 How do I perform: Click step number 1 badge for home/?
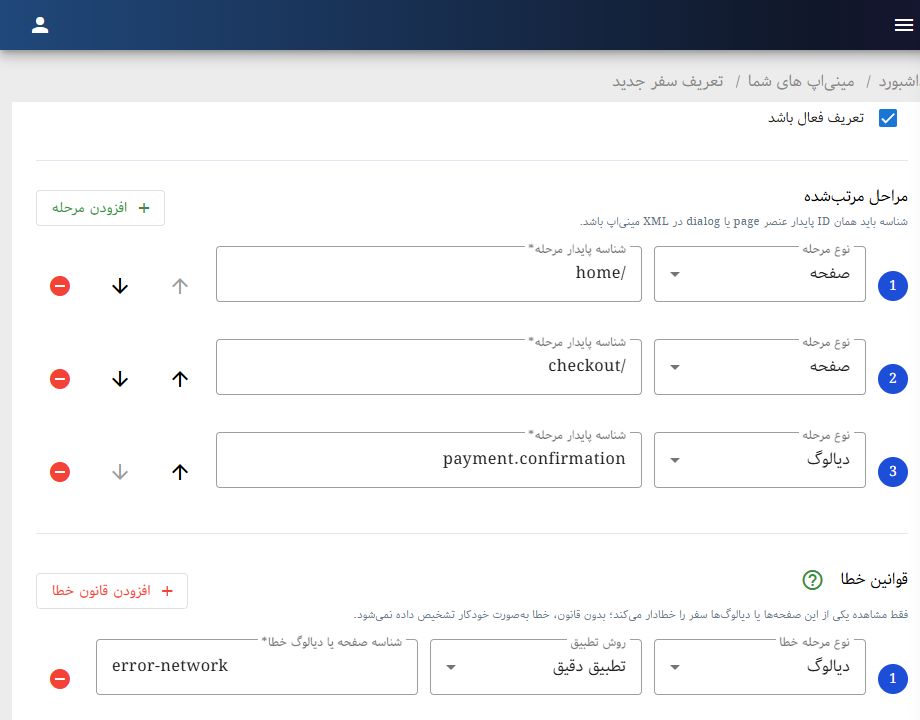[x=892, y=286]
